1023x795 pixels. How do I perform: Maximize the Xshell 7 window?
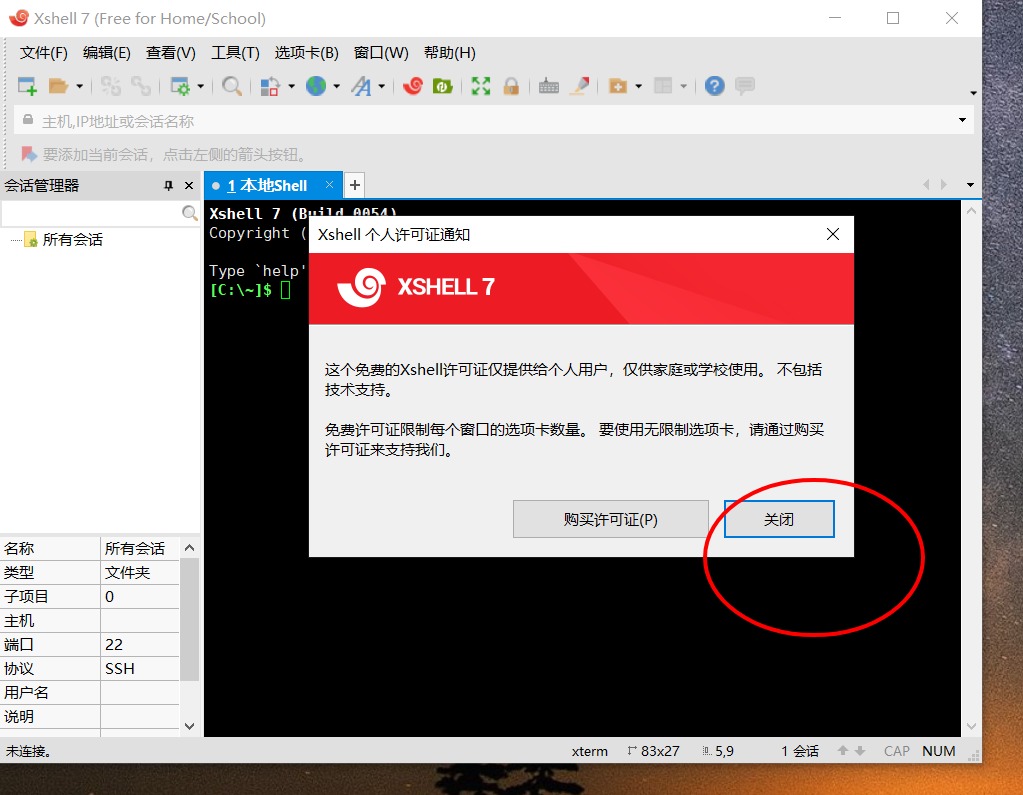click(893, 18)
